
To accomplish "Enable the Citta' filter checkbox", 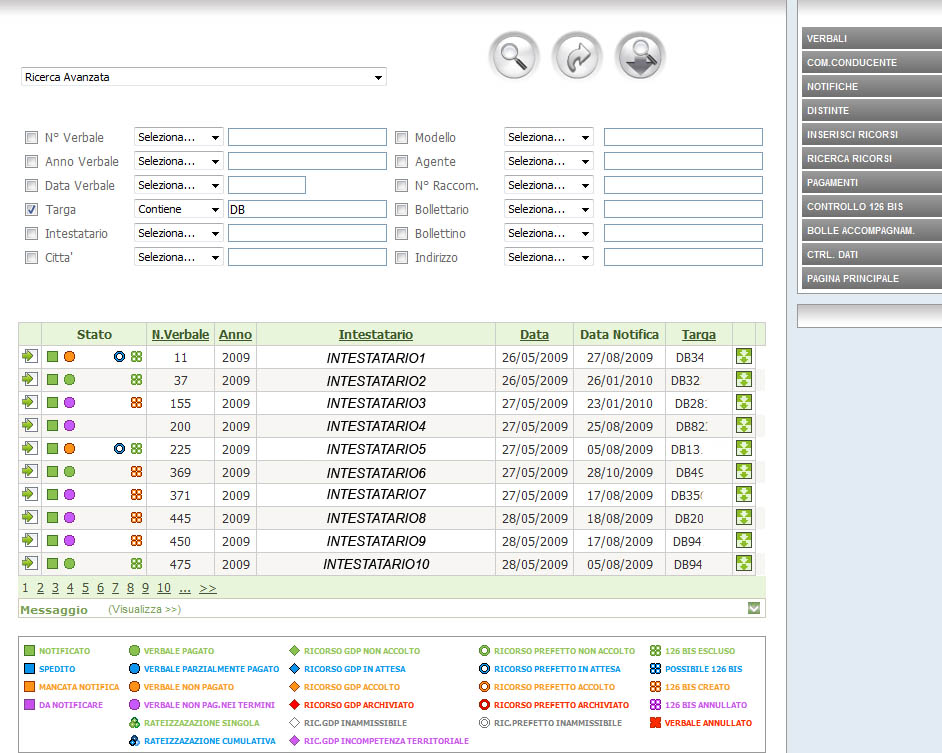I will click(31, 258).
